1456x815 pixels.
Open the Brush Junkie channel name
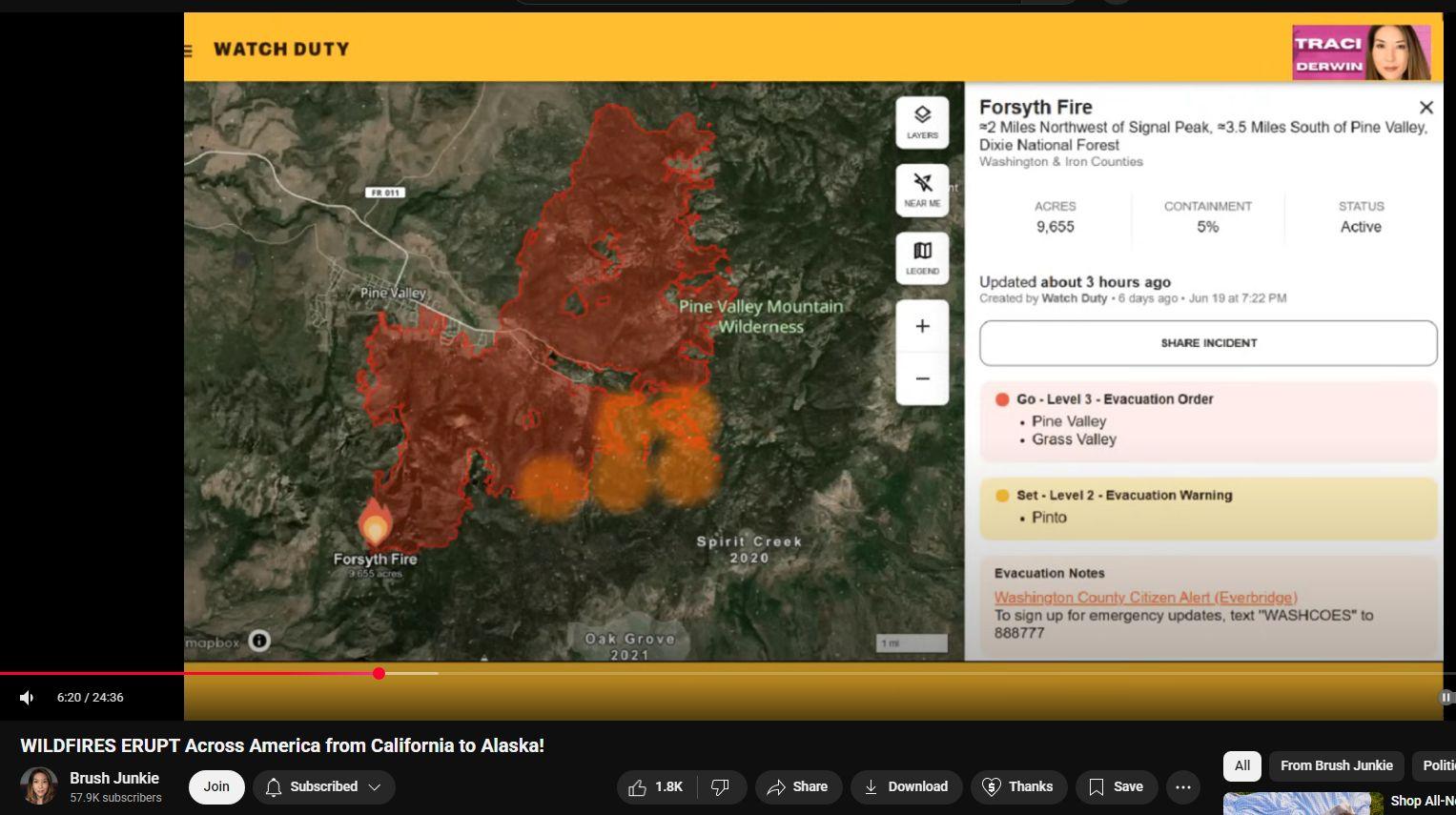pyautogui.click(x=114, y=779)
